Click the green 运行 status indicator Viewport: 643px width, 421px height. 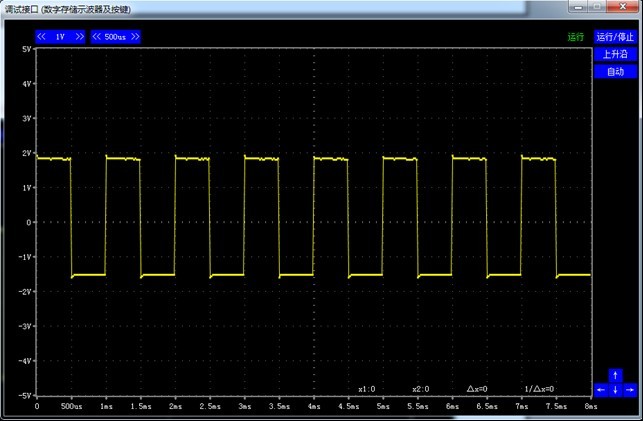point(575,37)
